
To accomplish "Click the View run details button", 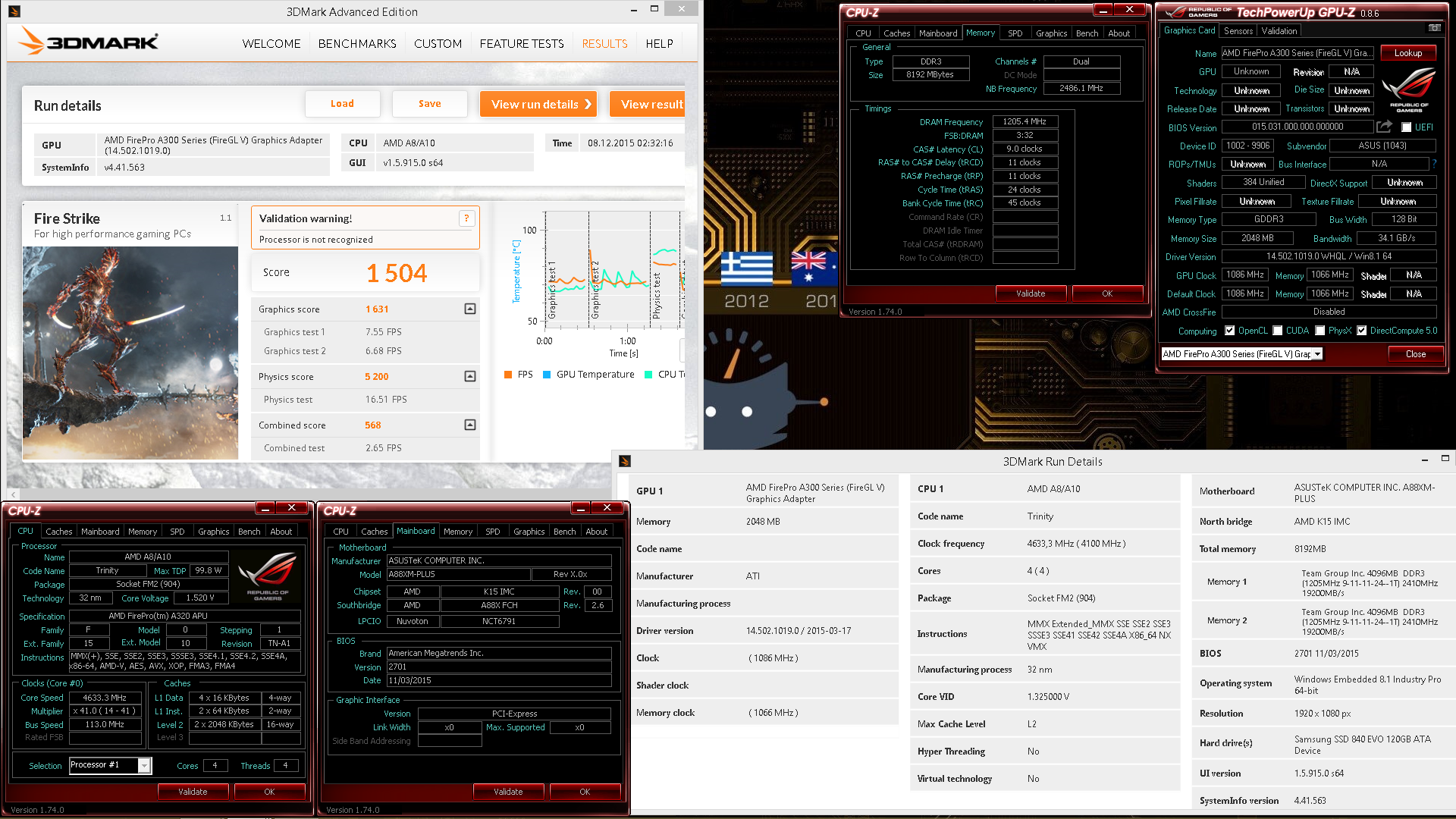I will (538, 104).
